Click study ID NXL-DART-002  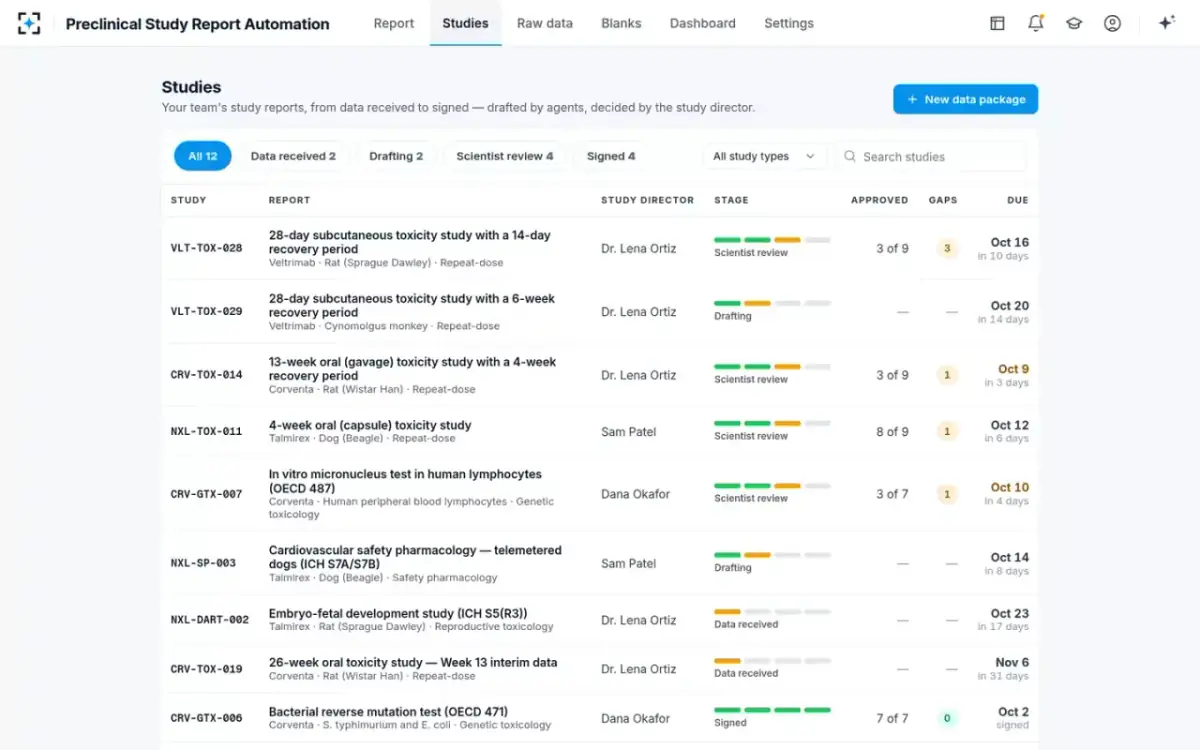[210, 620]
